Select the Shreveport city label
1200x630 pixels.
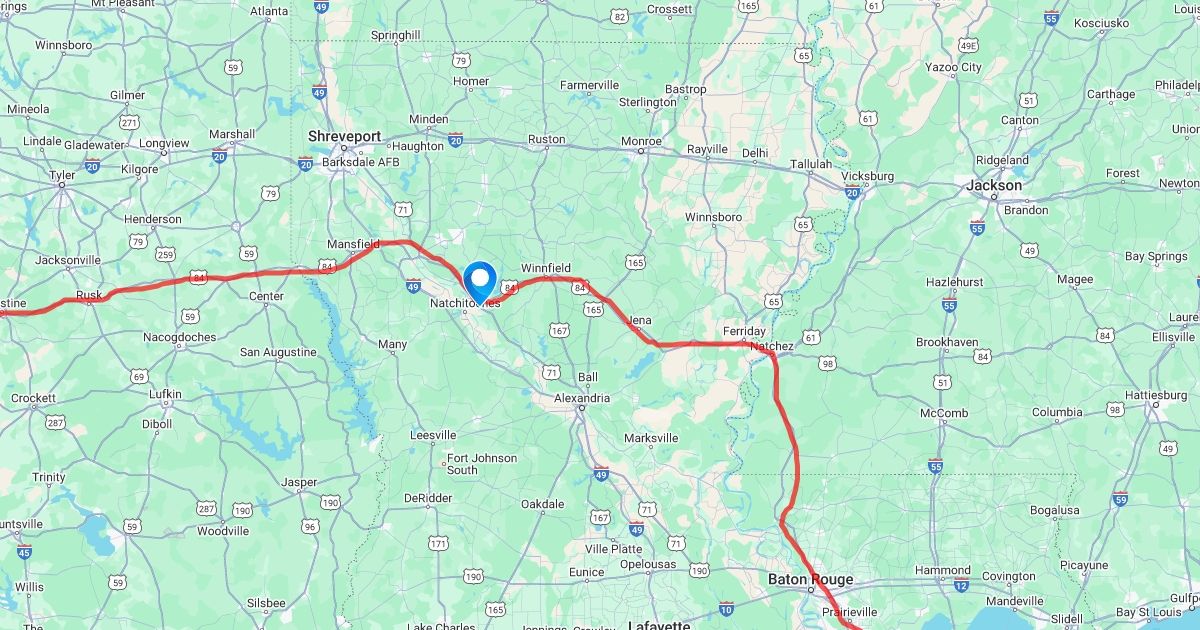pyautogui.click(x=345, y=137)
